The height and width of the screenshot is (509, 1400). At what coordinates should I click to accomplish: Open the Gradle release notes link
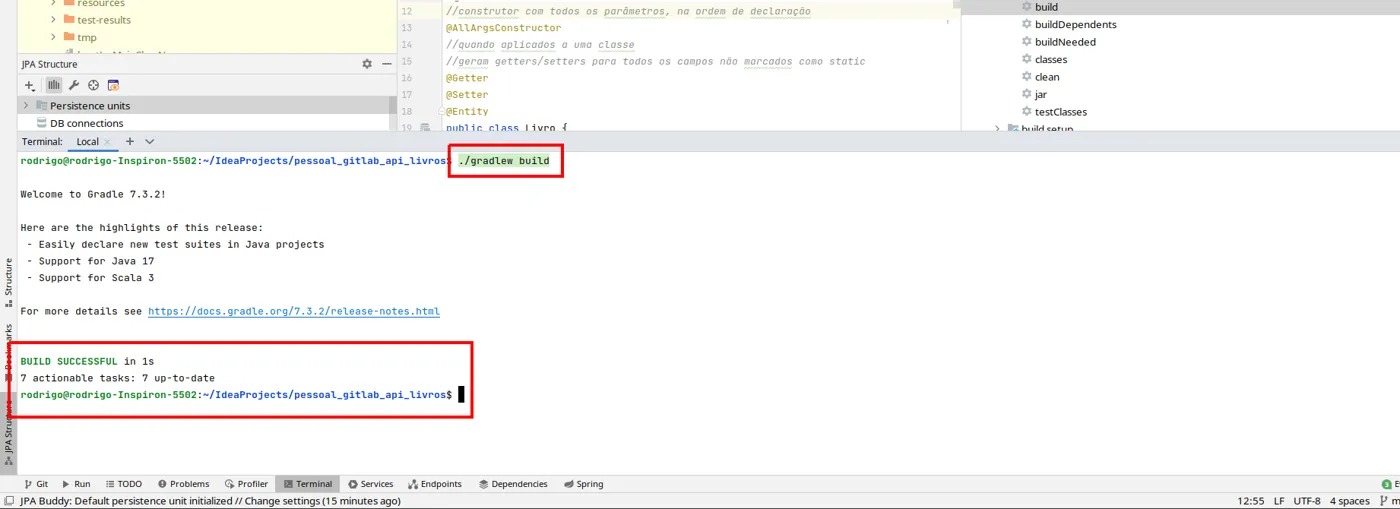(x=294, y=311)
